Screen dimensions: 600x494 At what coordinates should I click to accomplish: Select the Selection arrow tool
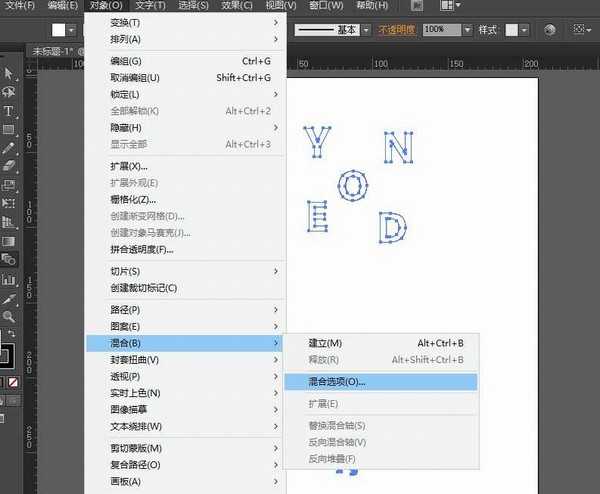tap(8, 74)
